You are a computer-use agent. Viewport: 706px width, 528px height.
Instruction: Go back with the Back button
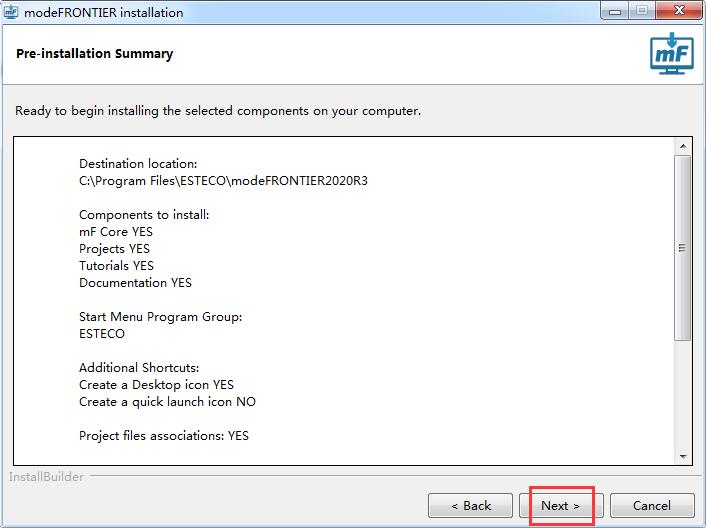471,506
